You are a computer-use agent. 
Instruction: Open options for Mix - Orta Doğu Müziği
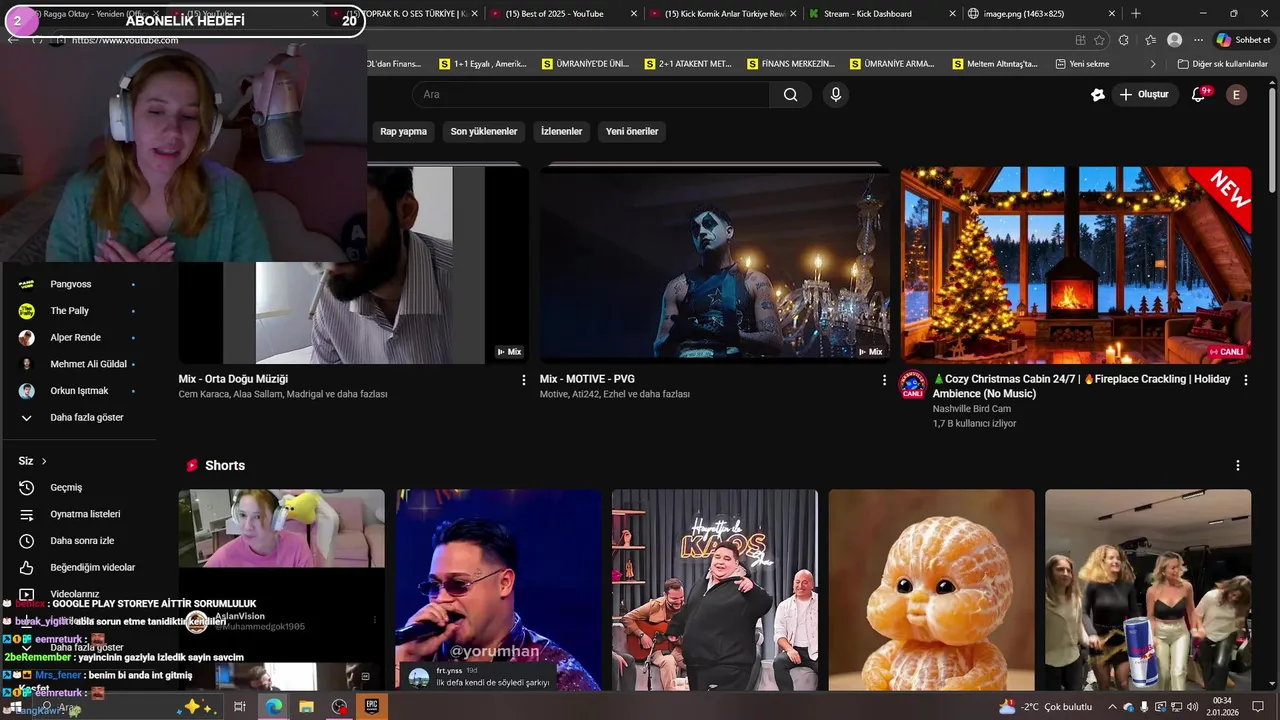pos(523,380)
